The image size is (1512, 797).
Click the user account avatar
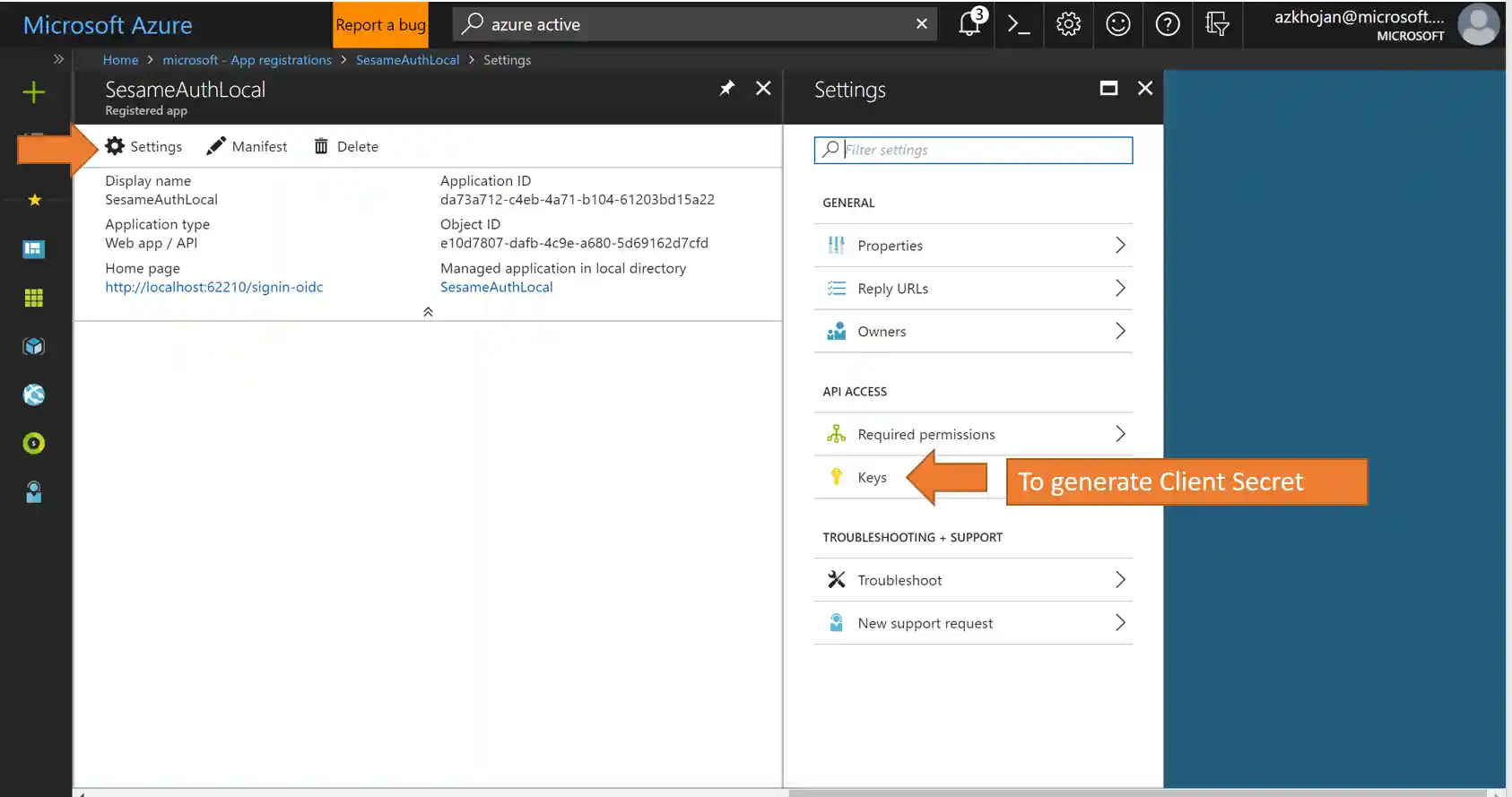click(x=1478, y=24)
